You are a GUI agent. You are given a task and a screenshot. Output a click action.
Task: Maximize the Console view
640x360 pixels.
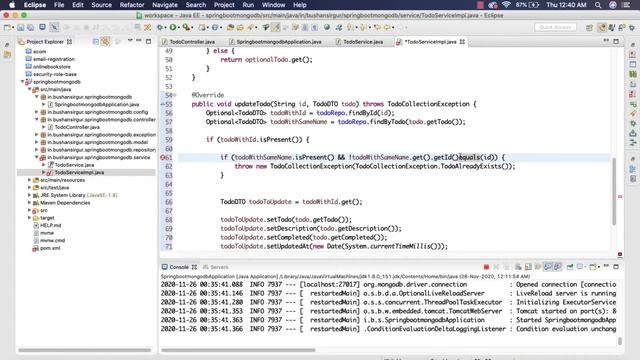click(x=616, y=267)
